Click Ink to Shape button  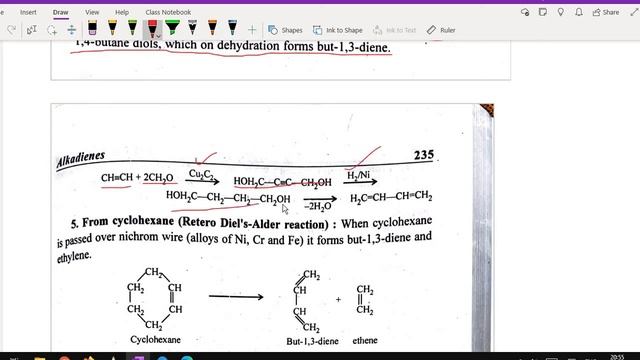pyautogui.click(x=338, y=30)
